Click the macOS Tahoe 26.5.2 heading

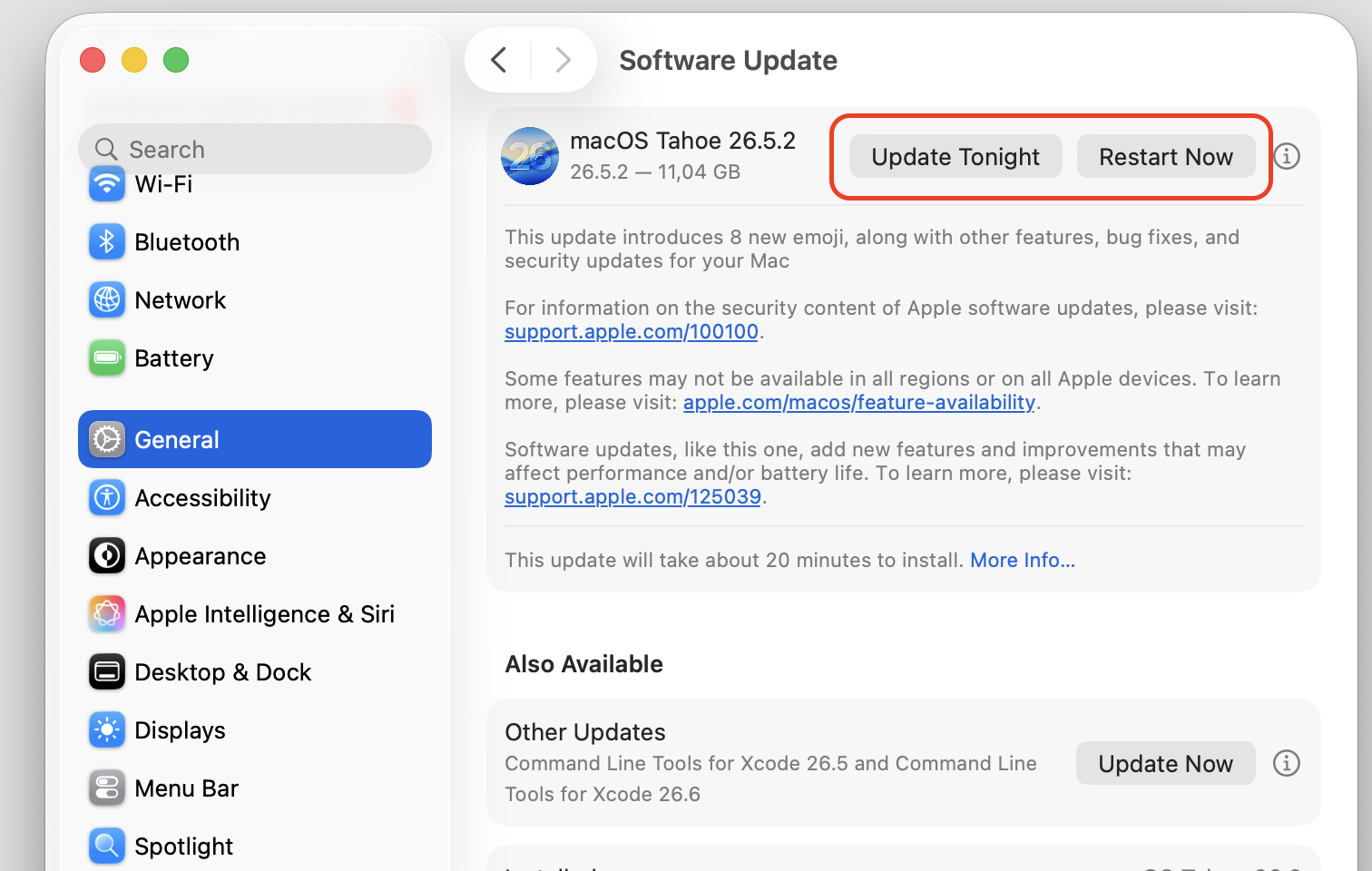[x=682, y=141]
